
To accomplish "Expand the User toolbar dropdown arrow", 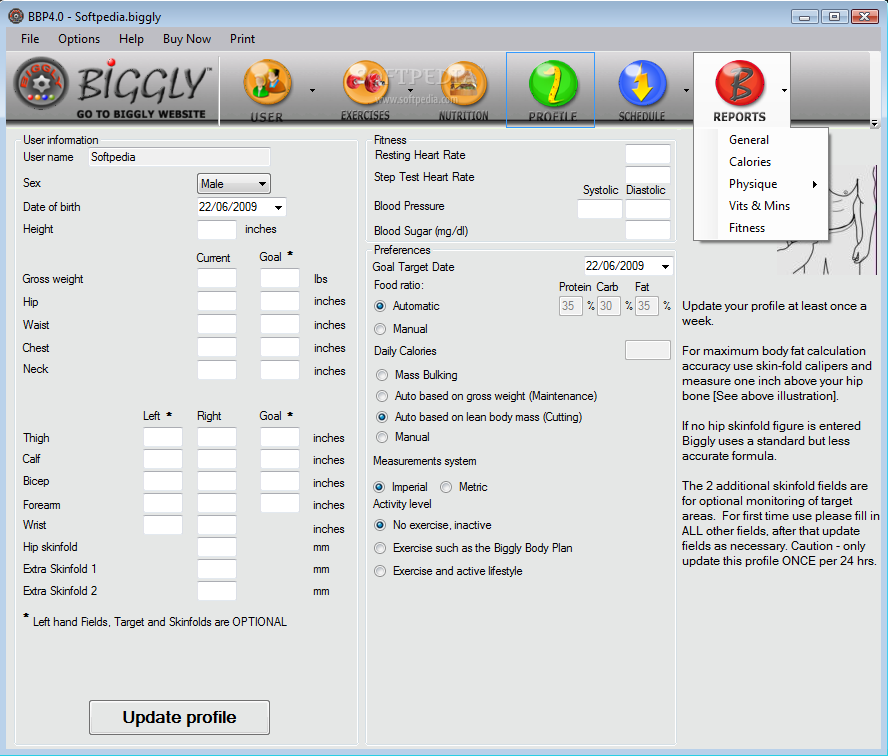I will (x=312, y=91).
